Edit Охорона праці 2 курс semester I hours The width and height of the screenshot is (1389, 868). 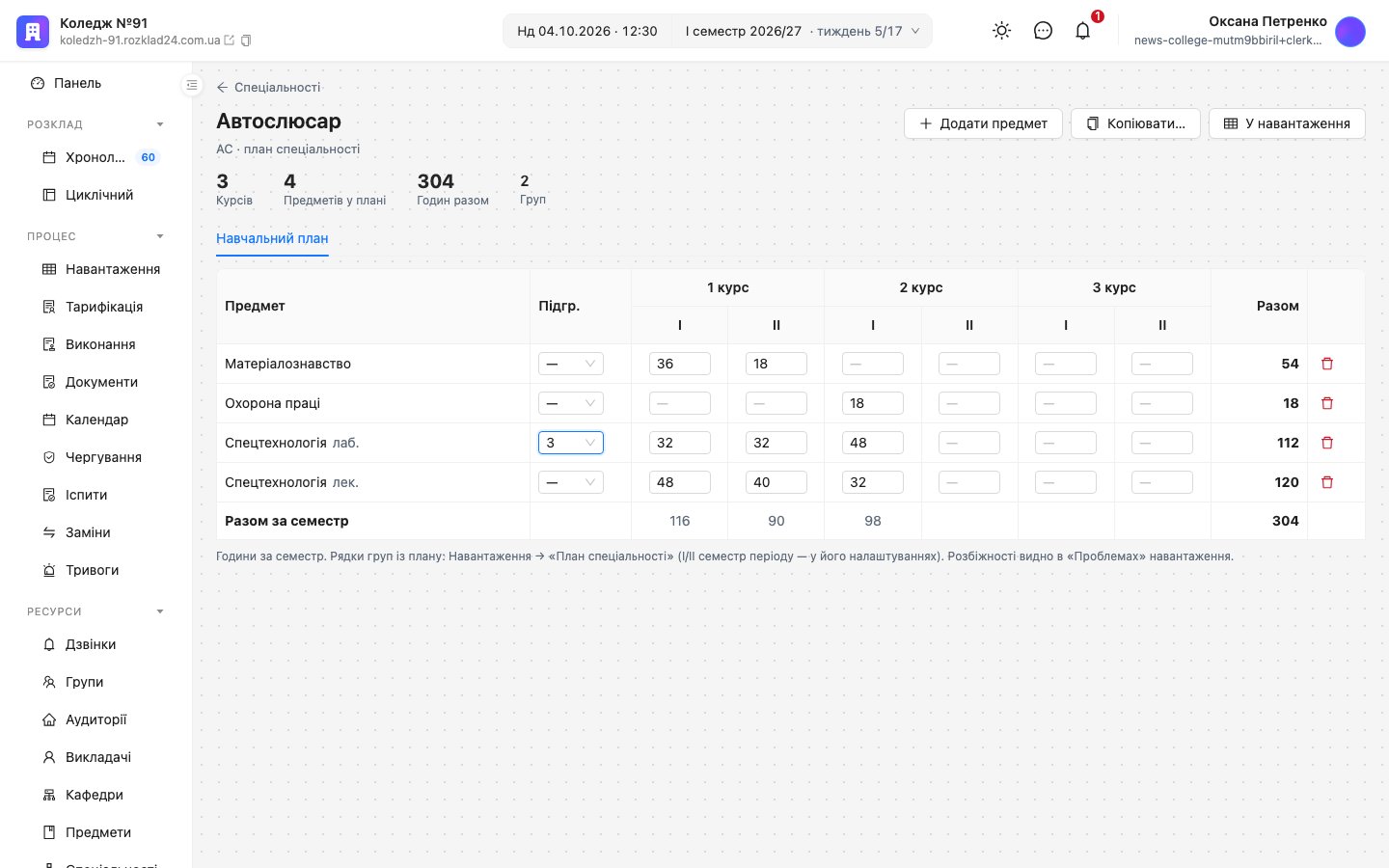(x=873, y=403)
